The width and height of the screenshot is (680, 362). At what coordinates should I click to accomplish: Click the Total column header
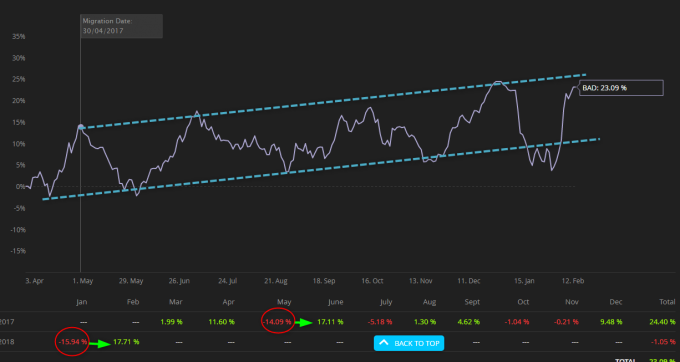(x=667, y=302)
